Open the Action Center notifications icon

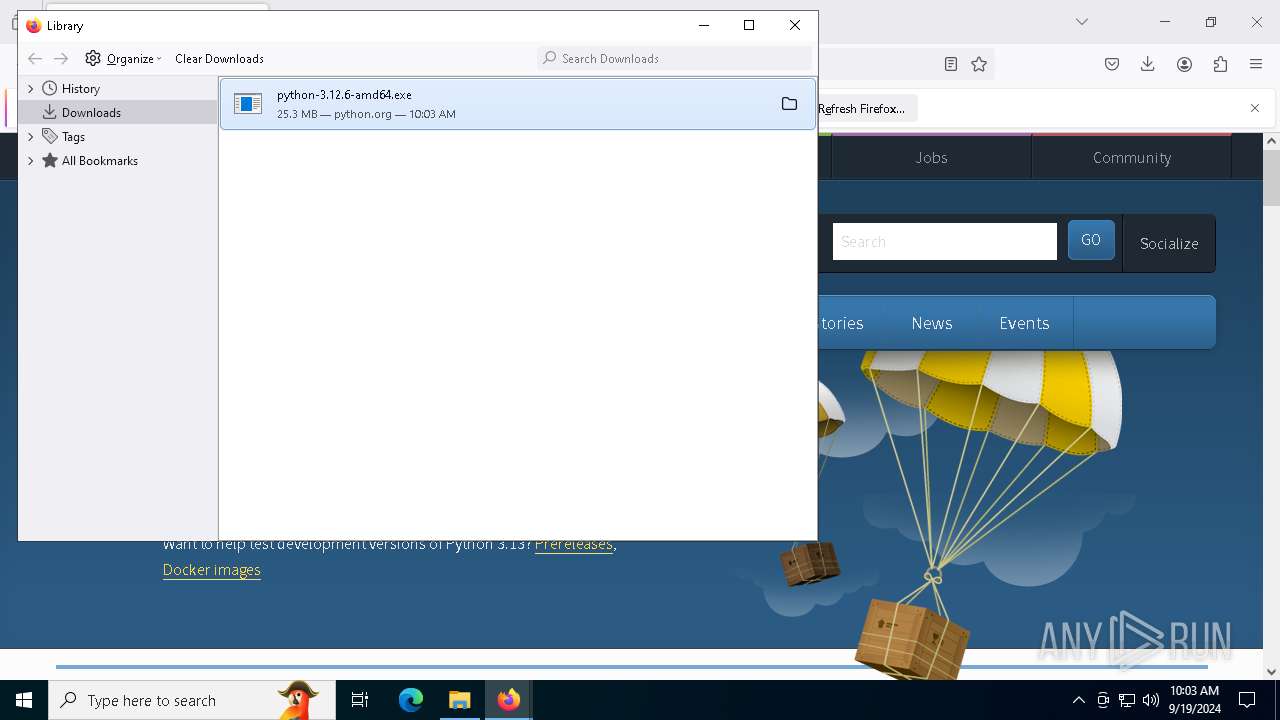point(1247,700)
